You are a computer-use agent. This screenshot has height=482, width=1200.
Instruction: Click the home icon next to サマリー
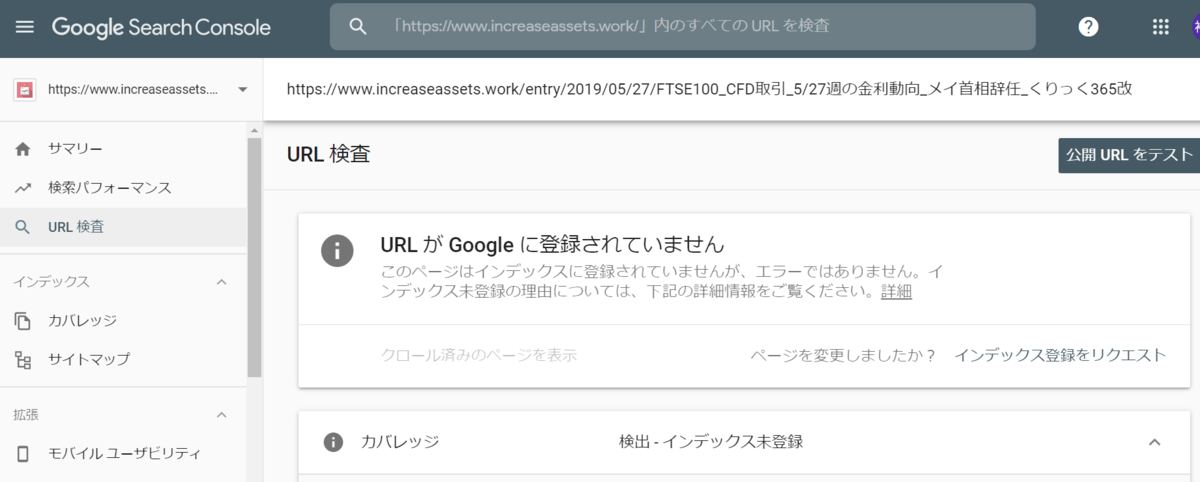pos(23,149)
